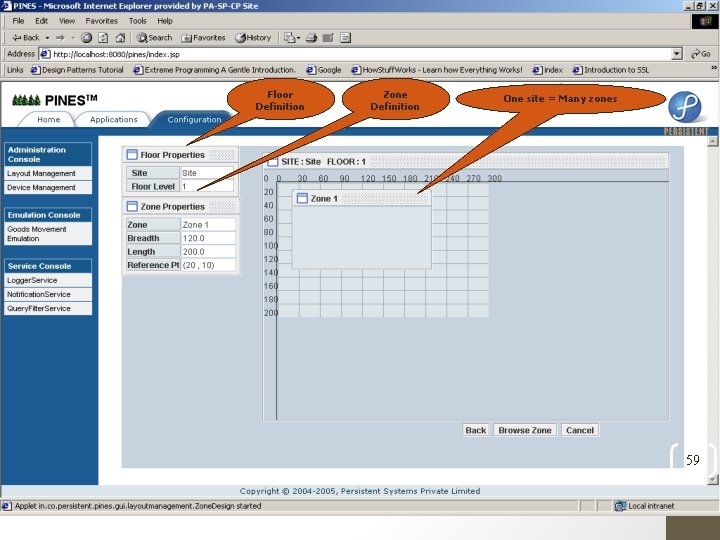Click the Home toolbar icon
Viewport: 720px width, 540px height.
tap(120, 38)
